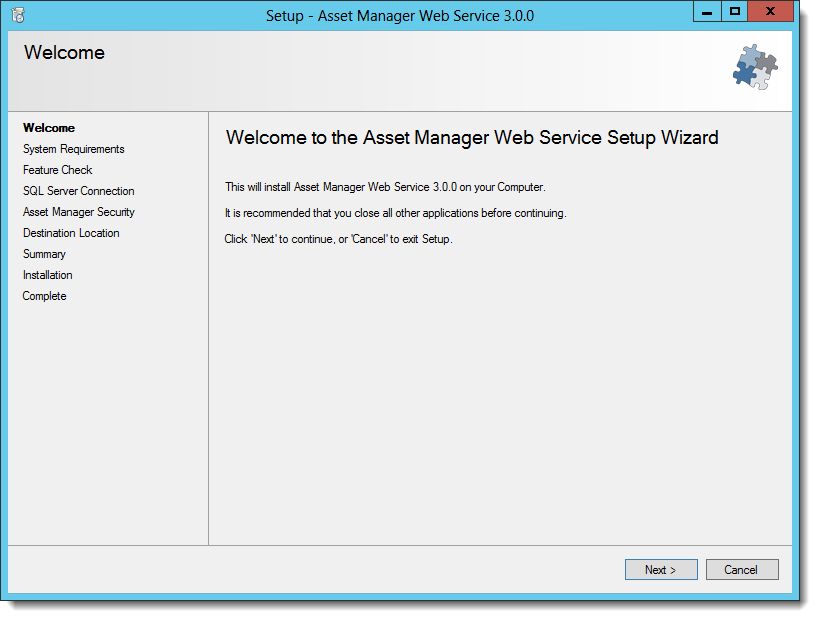This screenshot has height=617, width=816.
Task: Open the Summary step
Action: click(44, 254)
